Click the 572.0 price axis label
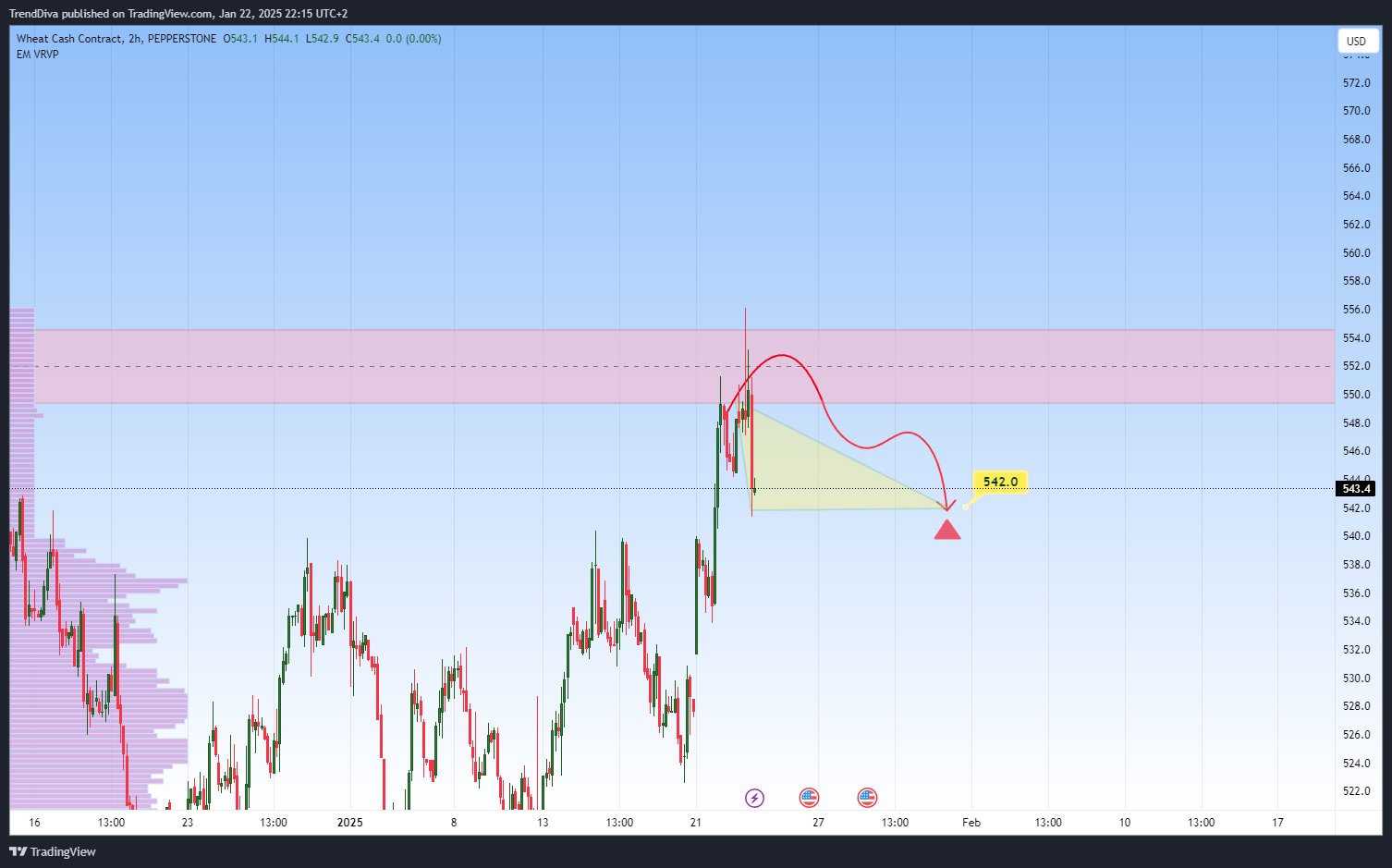Image resolution: width=1392 pixels, height=868 pixels. tap(1356, 83)
